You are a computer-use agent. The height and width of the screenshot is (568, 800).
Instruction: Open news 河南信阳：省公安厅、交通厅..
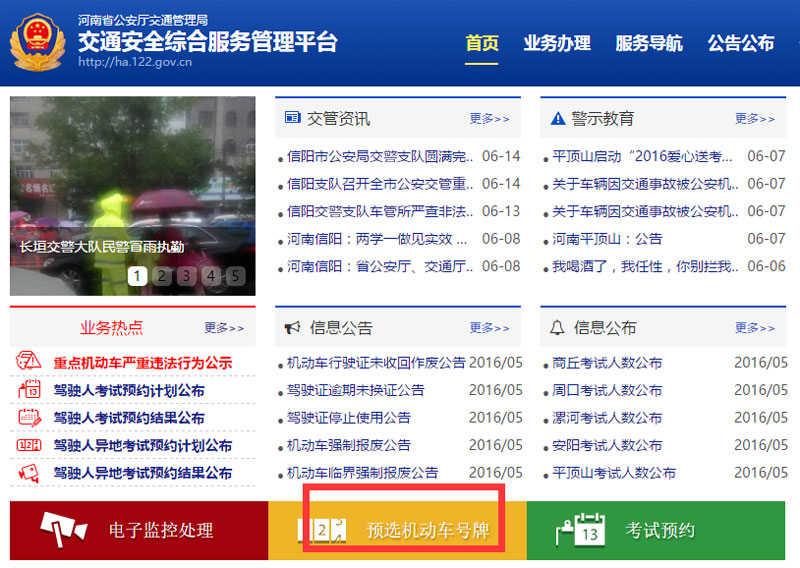coord(380,266)
